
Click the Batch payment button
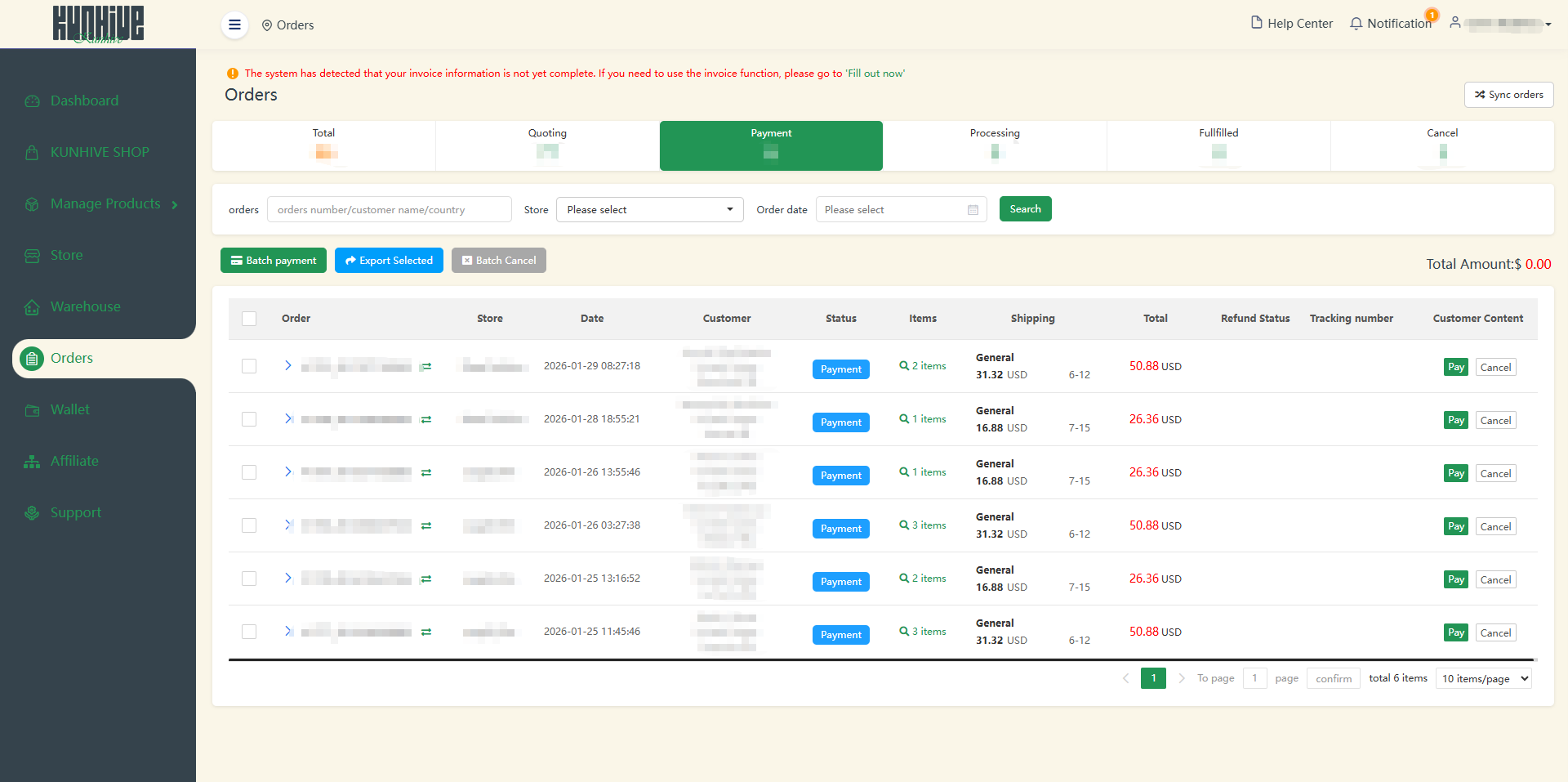pyautogui.click(x=274, y=261)
